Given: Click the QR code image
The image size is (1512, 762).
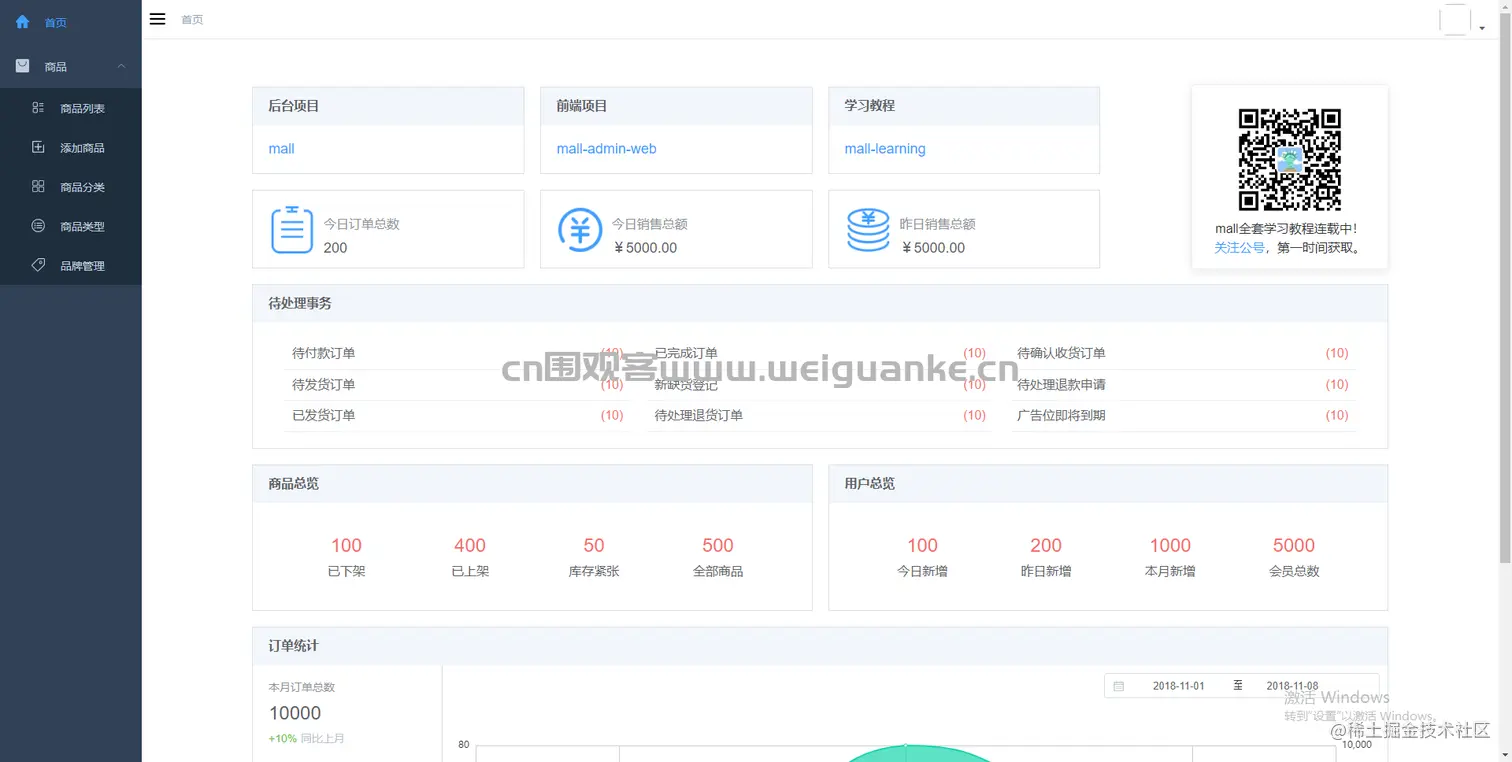Looking at the screenshot, I should click(1289, 159).
